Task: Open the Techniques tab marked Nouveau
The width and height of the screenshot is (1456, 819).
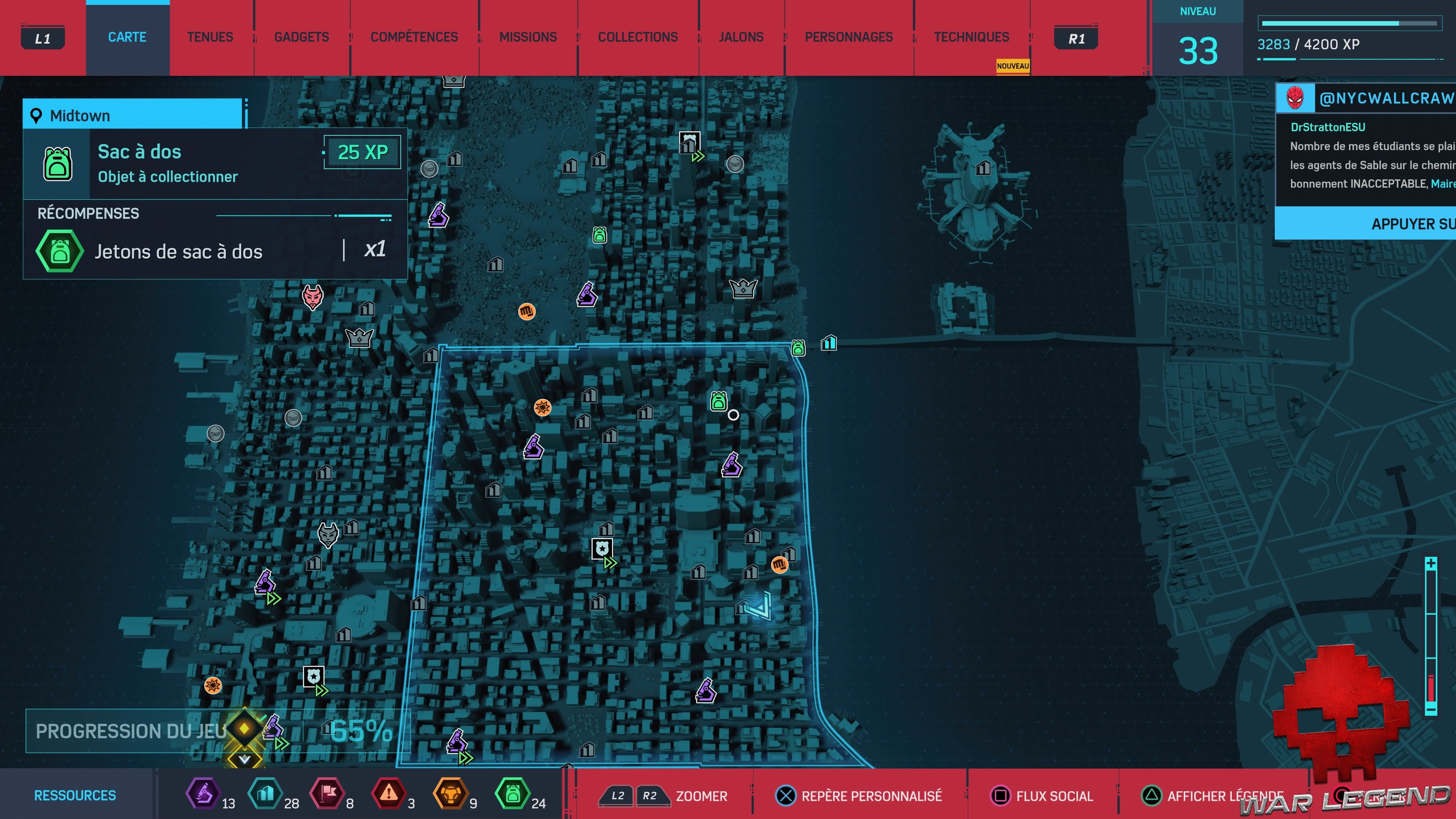Action: click(971, 37)
